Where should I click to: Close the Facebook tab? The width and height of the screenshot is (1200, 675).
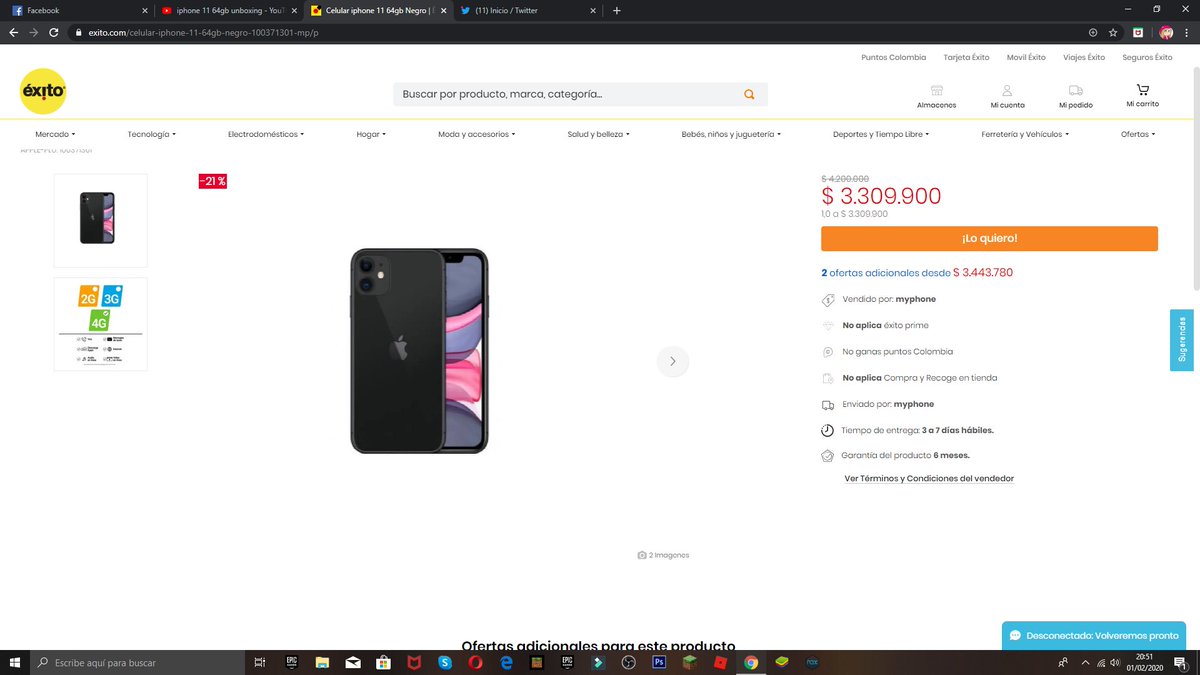click(x=145, y=10)
